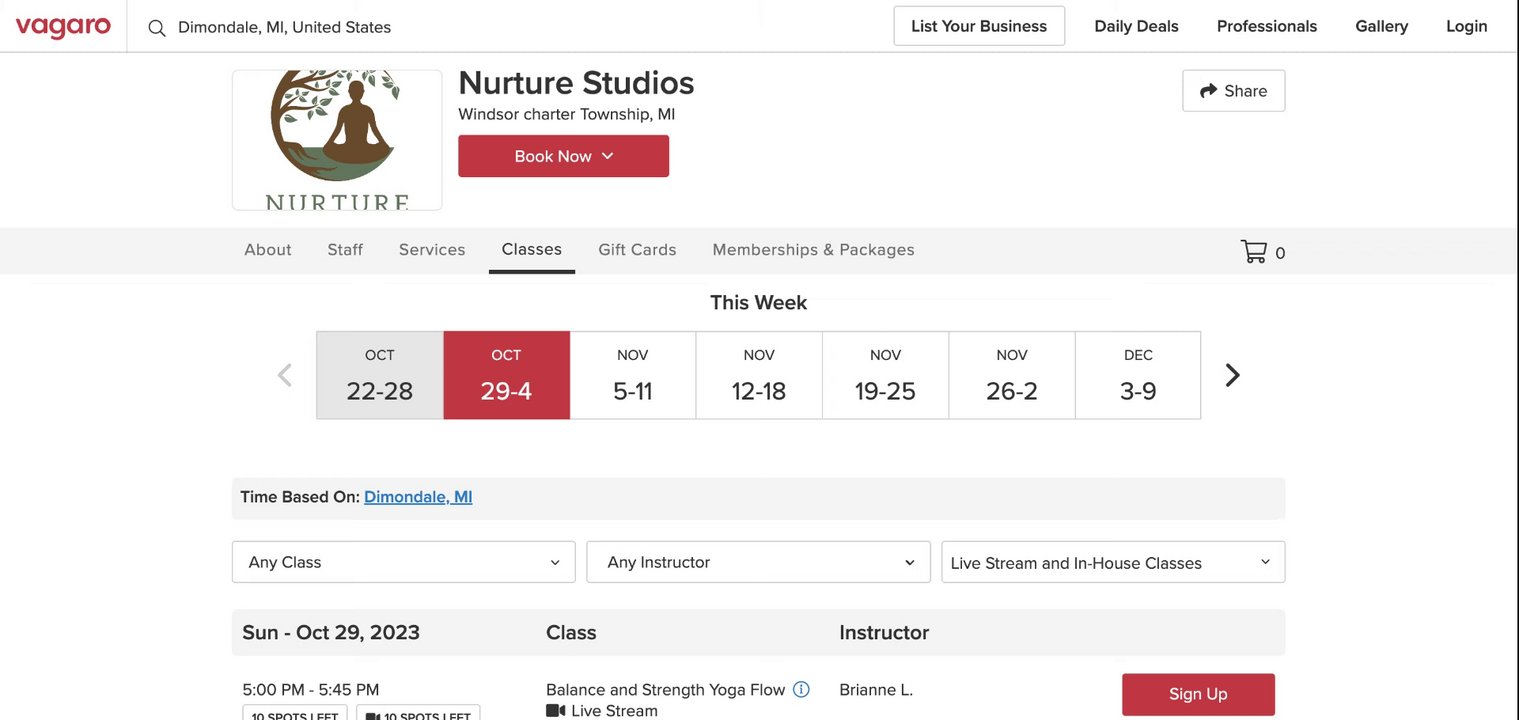Open the Memberships & Packages tab
Screen dimensions: 1519x720
click(813, 250)
